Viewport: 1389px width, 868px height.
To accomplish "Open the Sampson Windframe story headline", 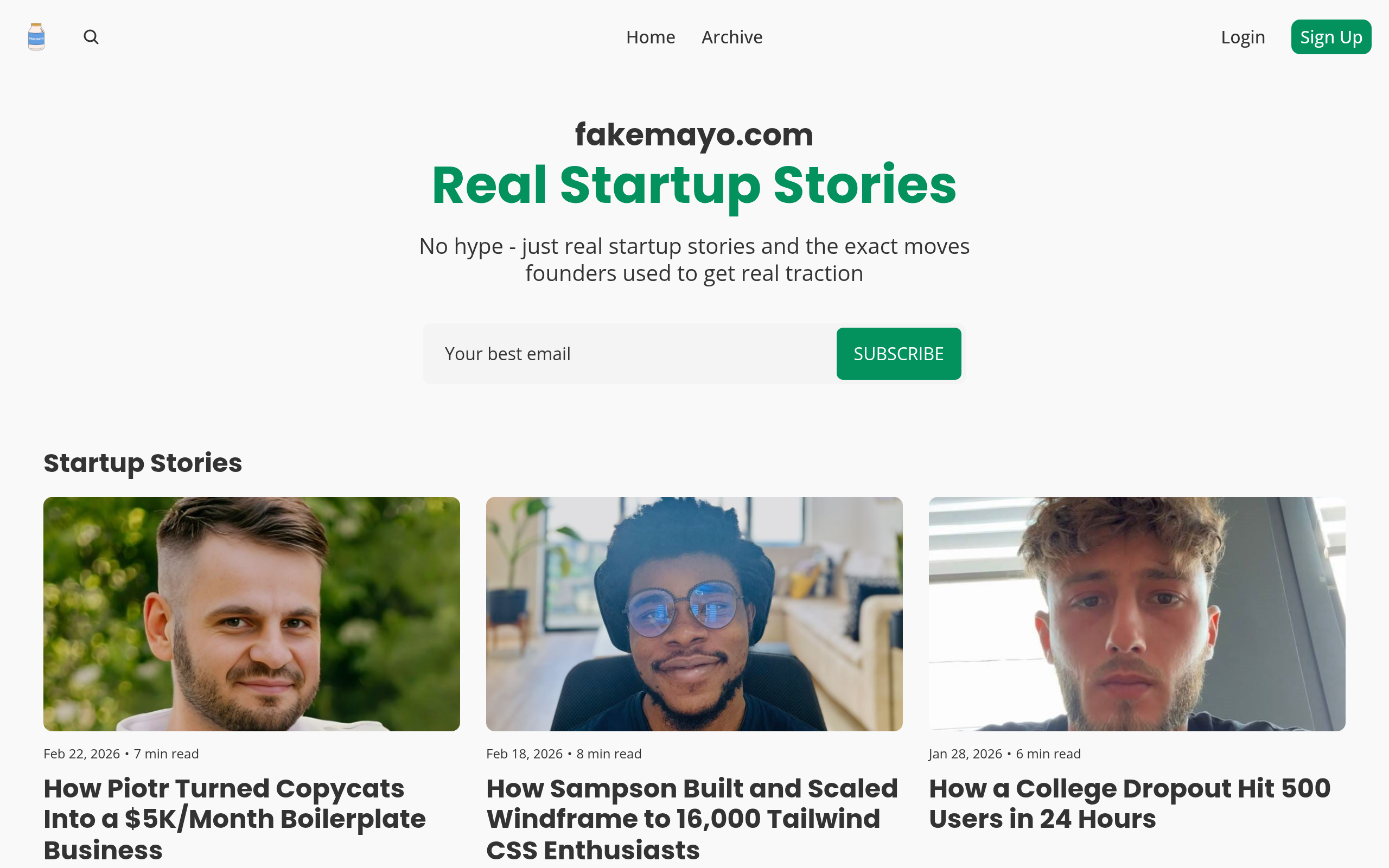I will [x=692, y=819].
